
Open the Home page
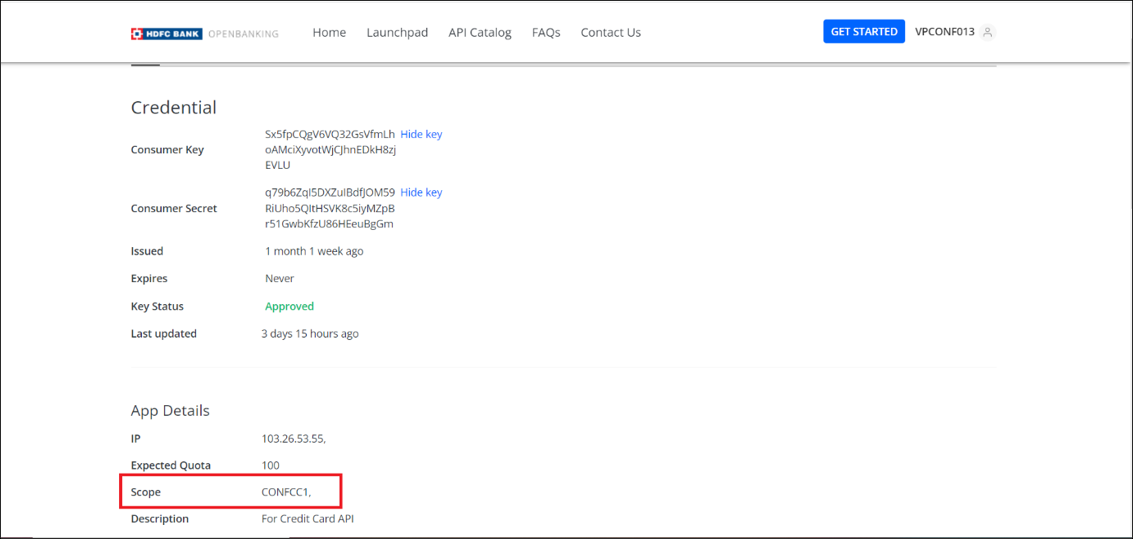pos(329,32)
